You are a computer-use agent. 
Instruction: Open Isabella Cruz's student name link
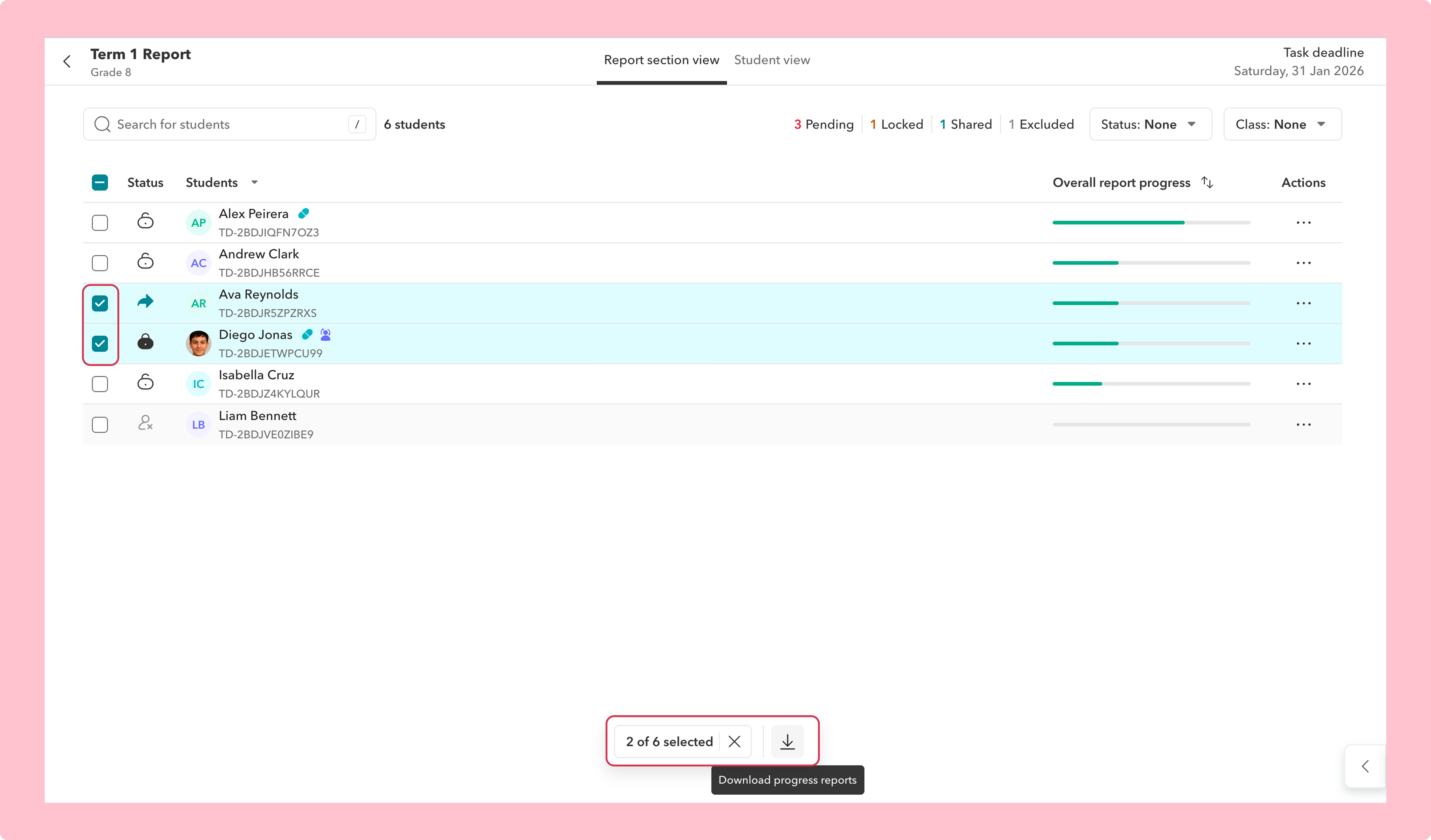256,375
